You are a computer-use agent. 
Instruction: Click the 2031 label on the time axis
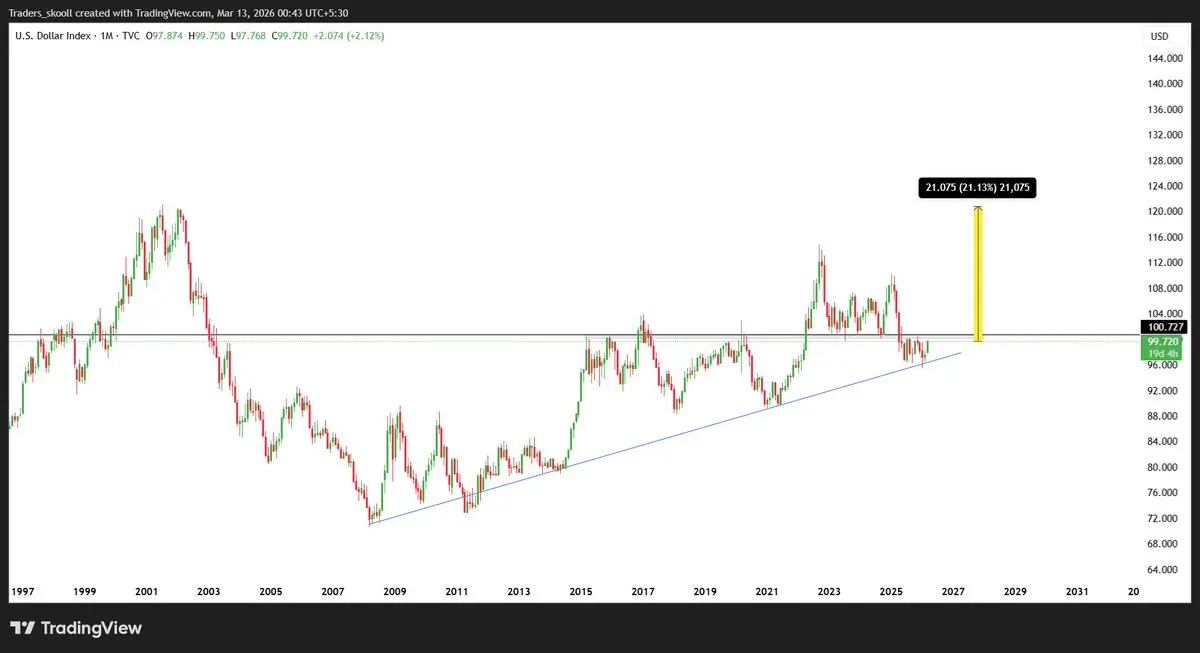[x=1077, y=592]
